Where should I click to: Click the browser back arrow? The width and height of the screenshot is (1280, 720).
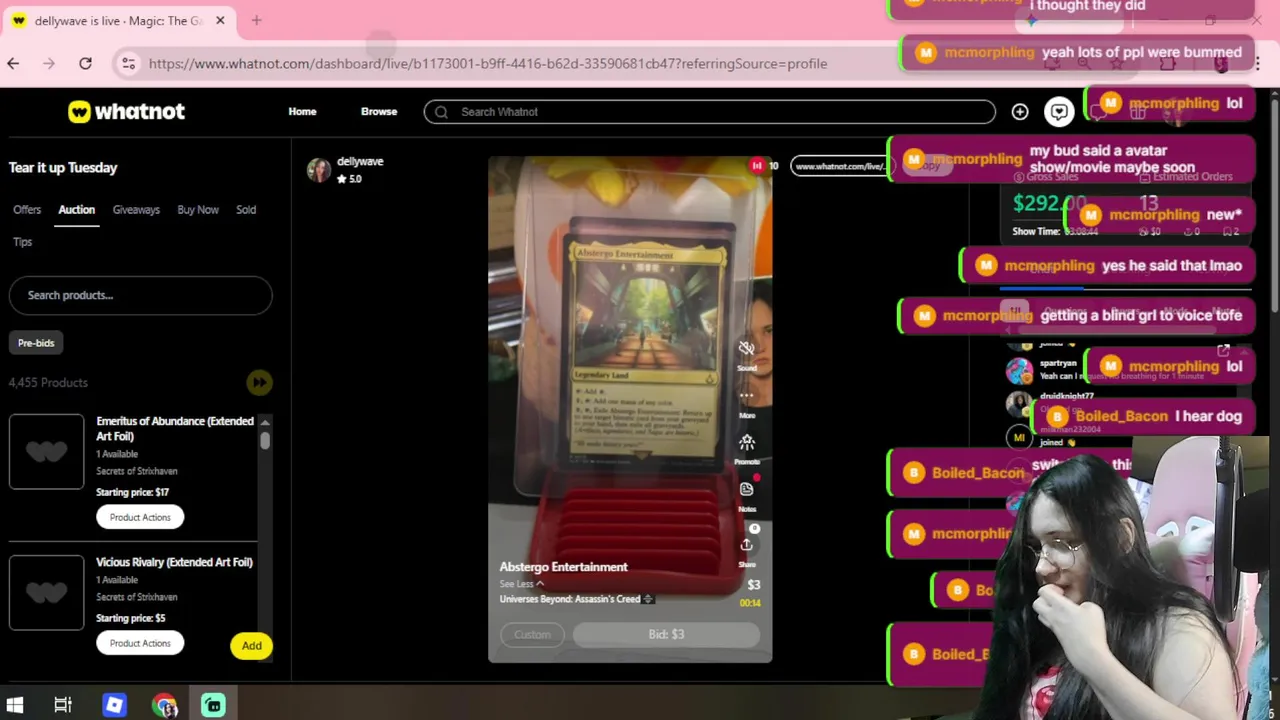point(13,63)
